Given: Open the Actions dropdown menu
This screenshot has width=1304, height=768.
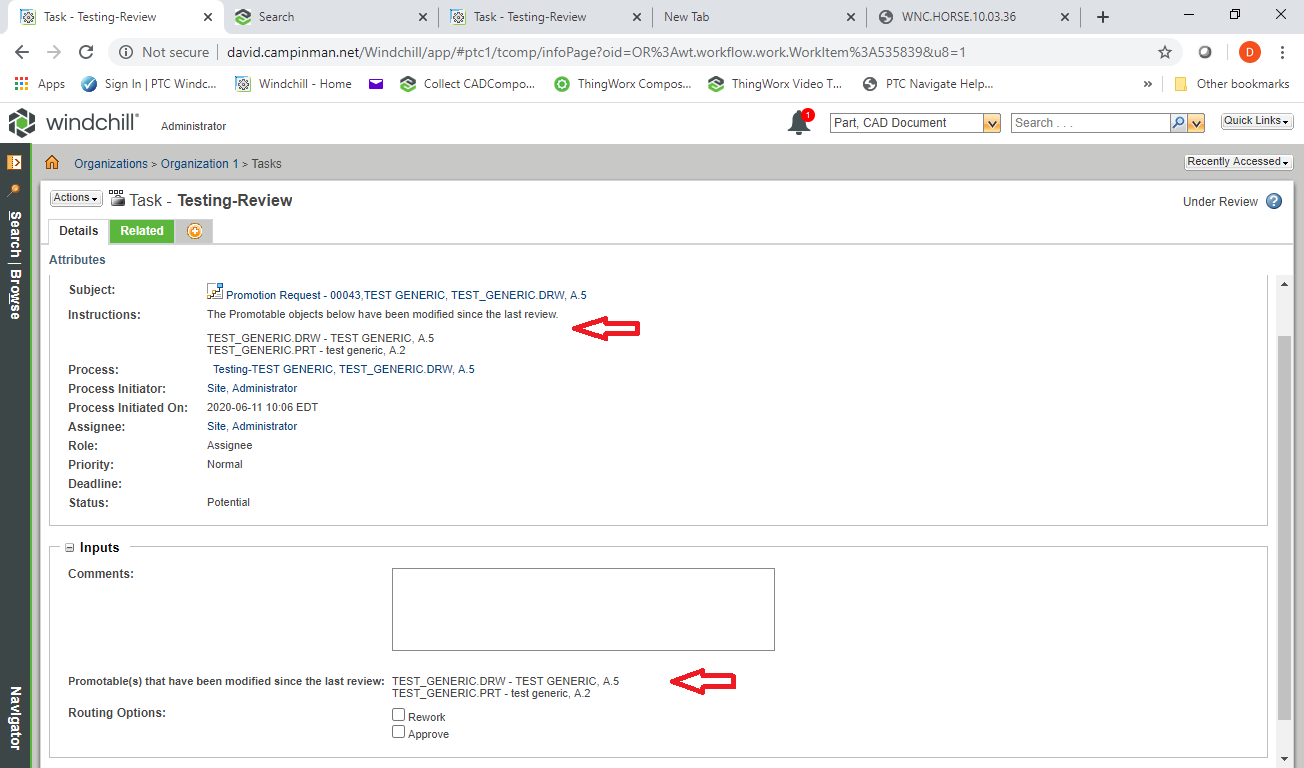Looking at the screenshot, I should [75, 197].
